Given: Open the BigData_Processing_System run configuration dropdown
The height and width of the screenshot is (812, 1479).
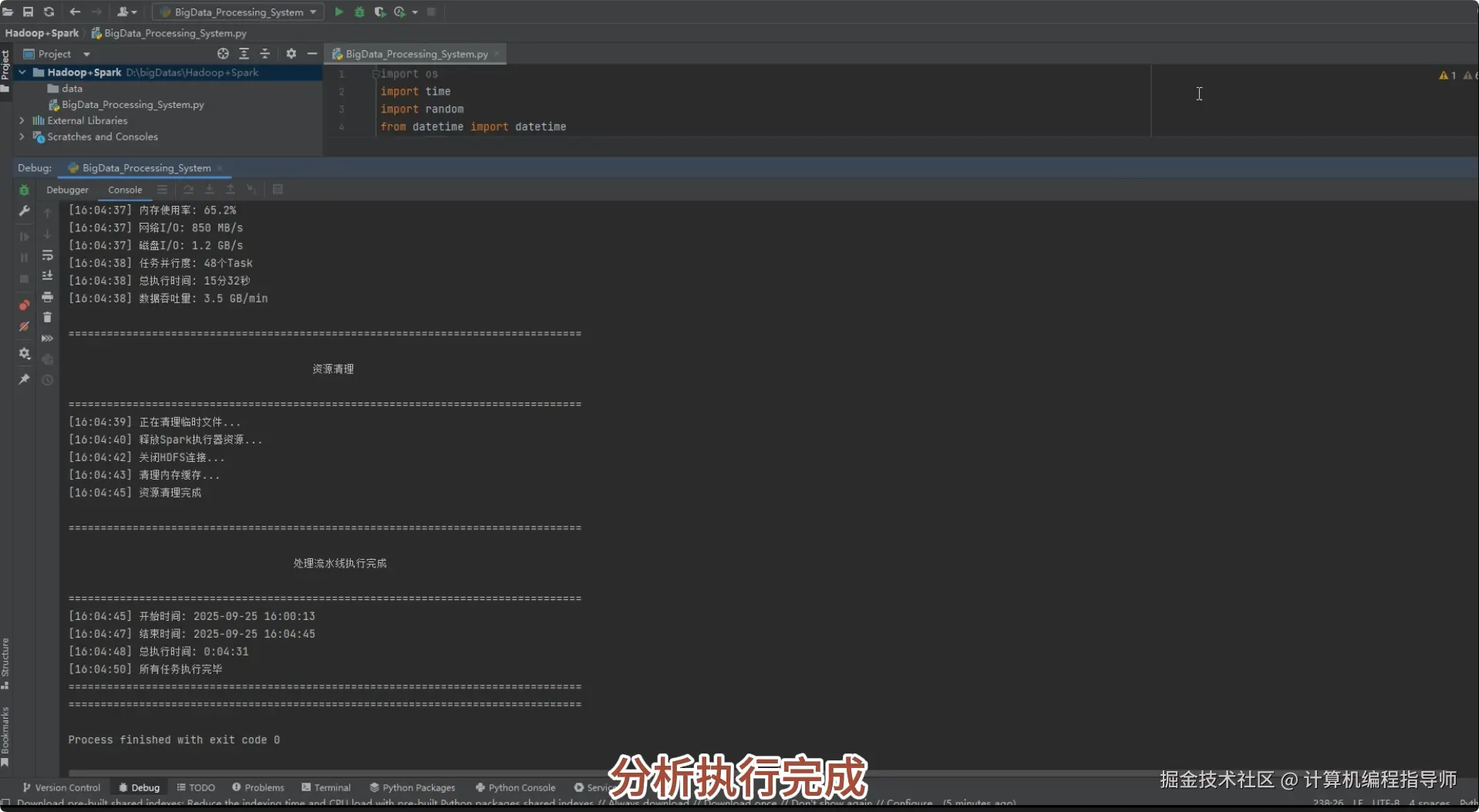Looking at the screenshot, I should tap(238, 12).
